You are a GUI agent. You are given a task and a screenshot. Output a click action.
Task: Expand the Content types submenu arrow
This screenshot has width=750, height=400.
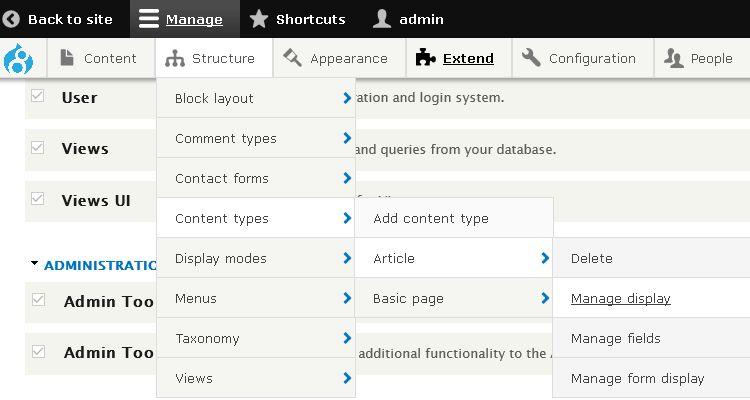pos(347,218)
